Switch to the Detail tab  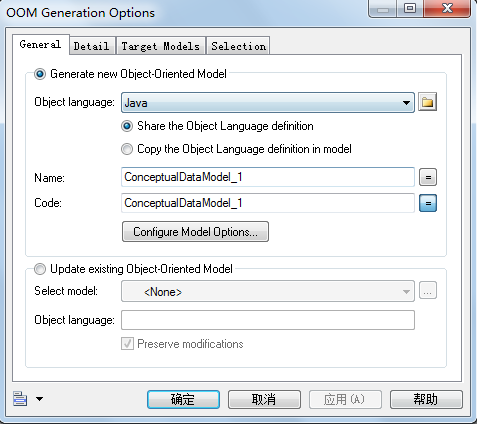click(91, 46)
